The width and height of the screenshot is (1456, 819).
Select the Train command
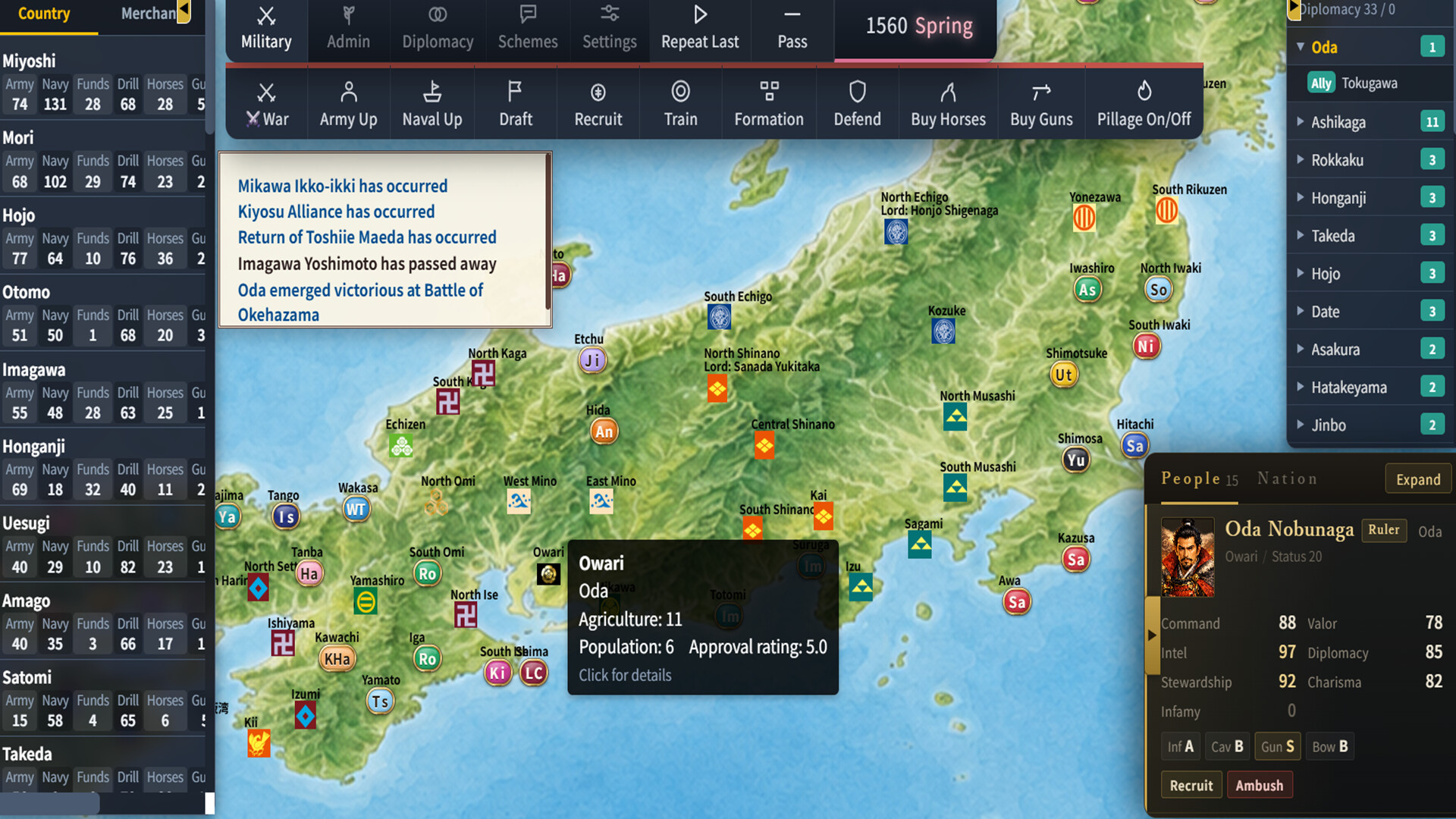(x=681, y=104)
